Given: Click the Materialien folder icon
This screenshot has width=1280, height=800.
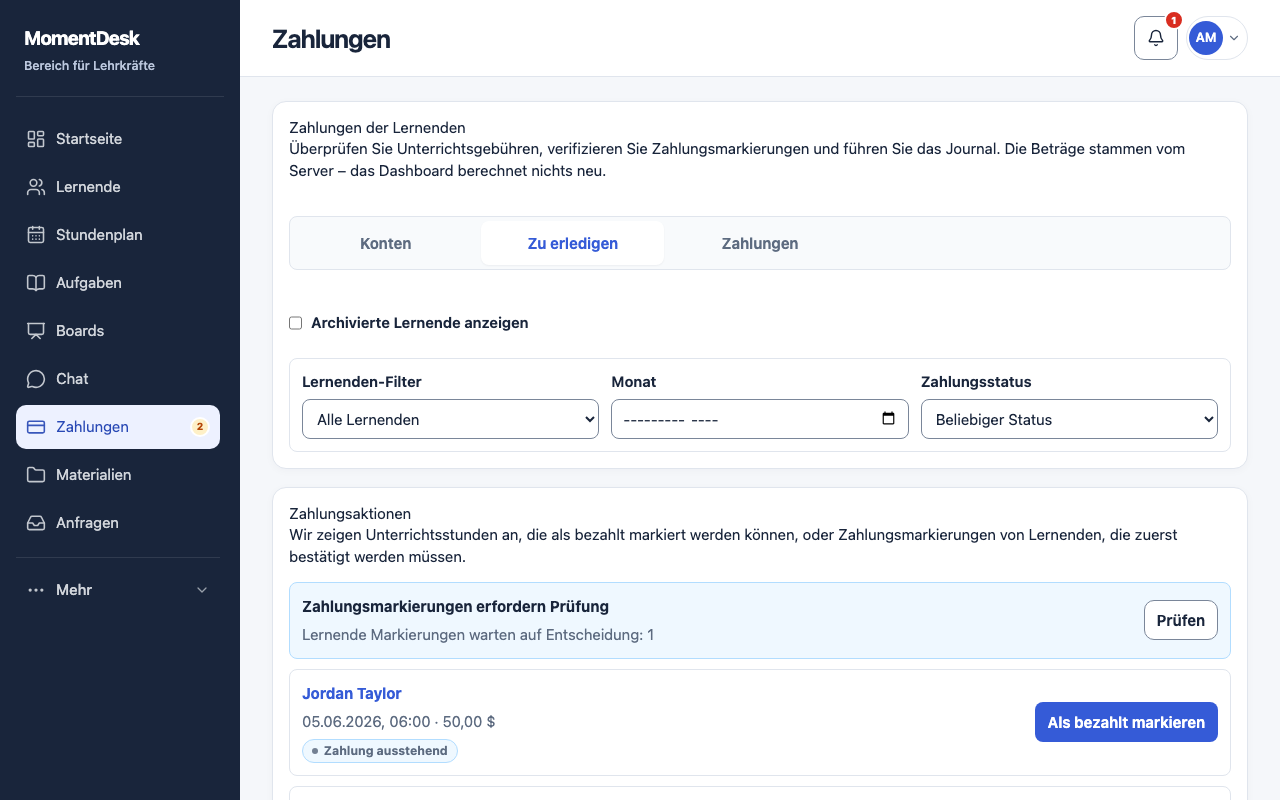Looking at the screenshot, I should (x=36, y=475).
